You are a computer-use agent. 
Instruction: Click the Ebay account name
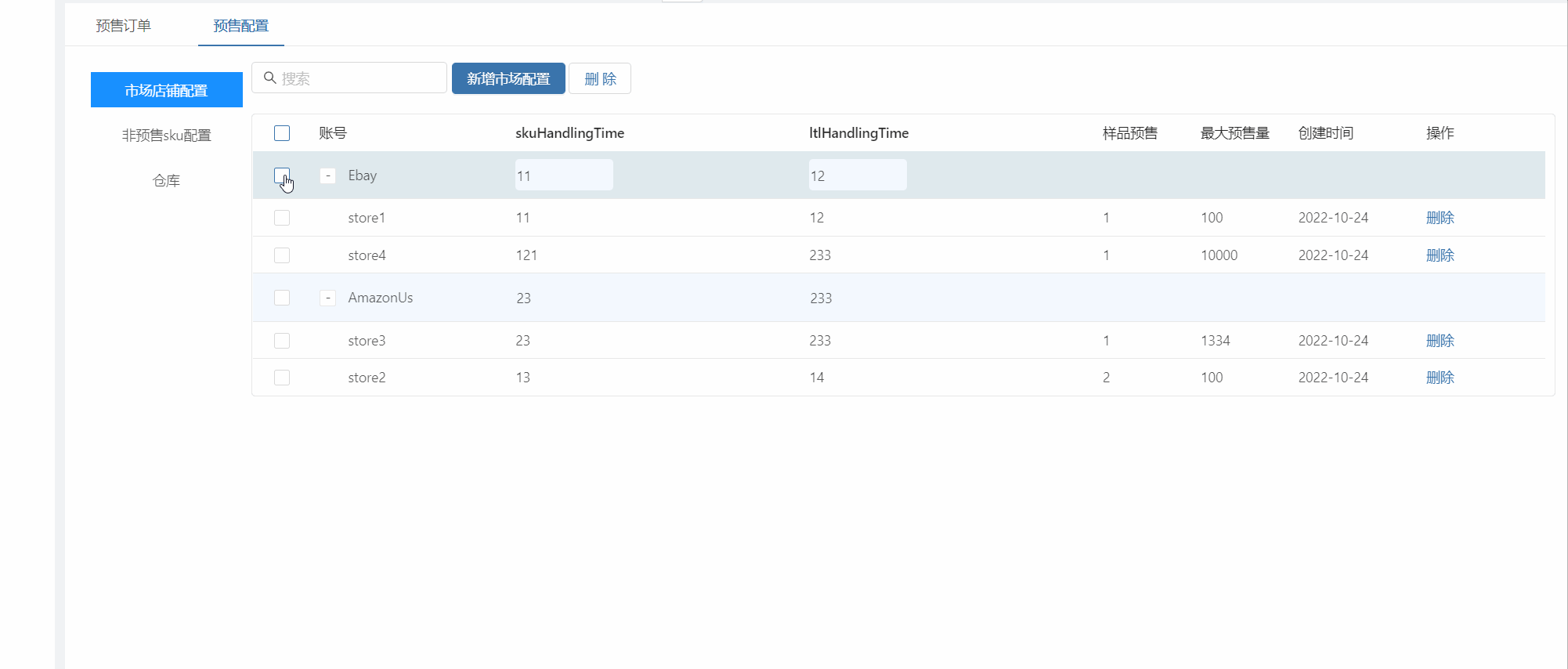point(363,175)
